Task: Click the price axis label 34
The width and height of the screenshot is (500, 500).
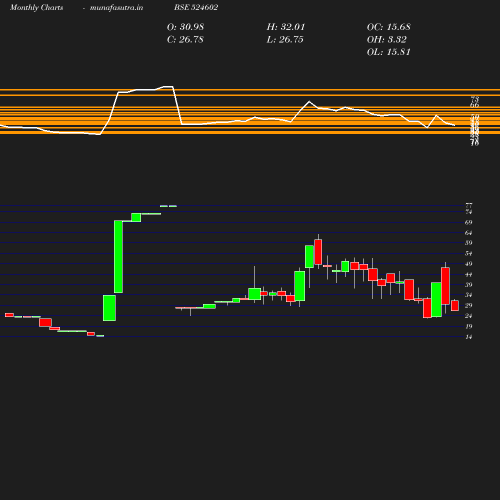Action: point(469,295)
